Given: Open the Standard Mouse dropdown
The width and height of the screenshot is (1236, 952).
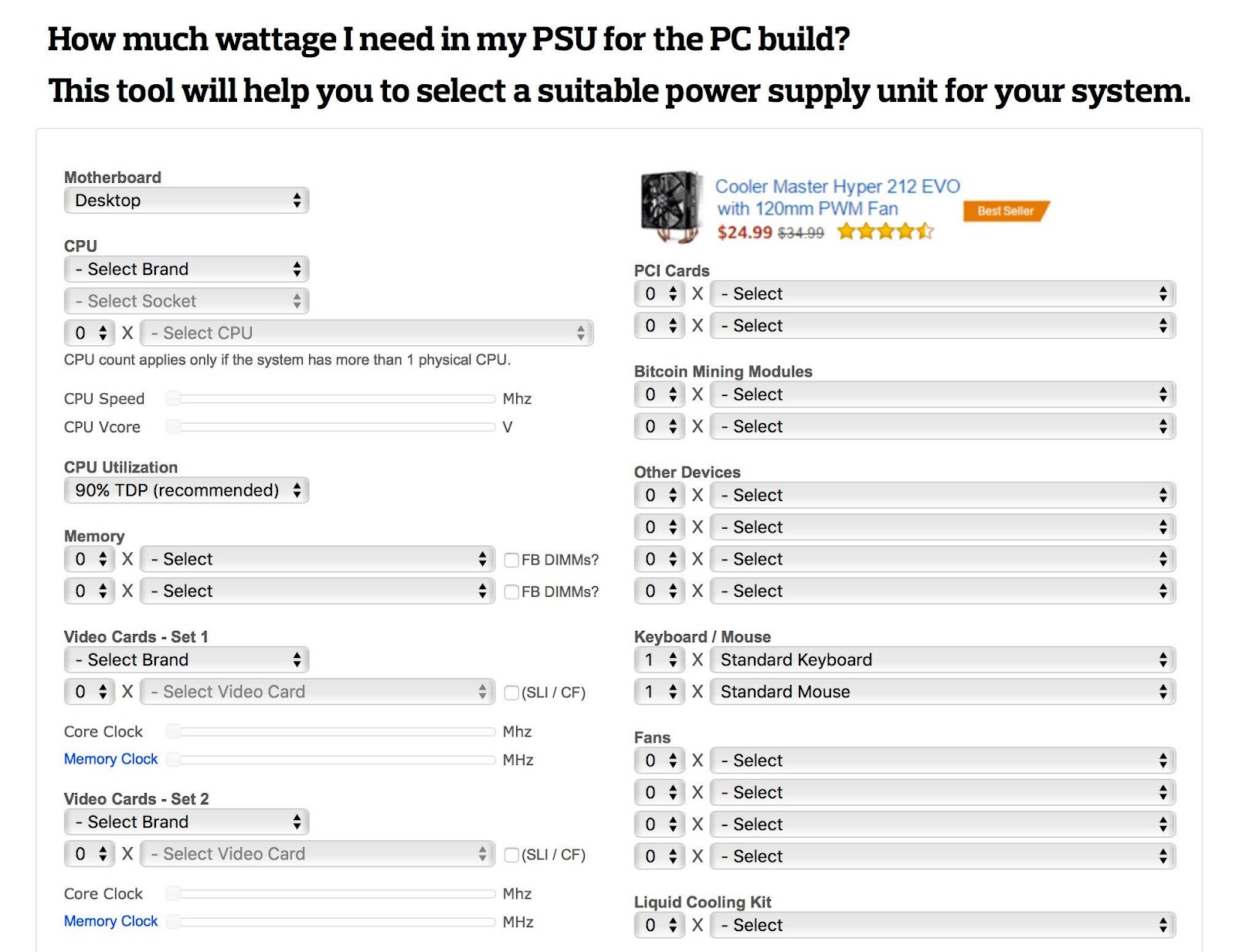Looking at the screenshot, I should pos(942,692).
